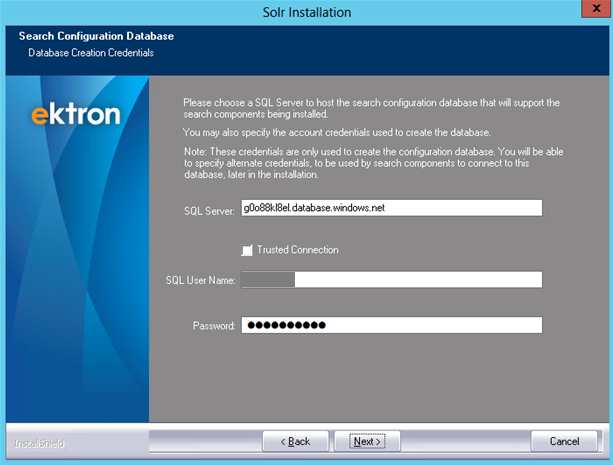613x465 pixels.
Task: Click the 'Please choose a SQL Server' paragraph
Action: [x=371, y=108]
